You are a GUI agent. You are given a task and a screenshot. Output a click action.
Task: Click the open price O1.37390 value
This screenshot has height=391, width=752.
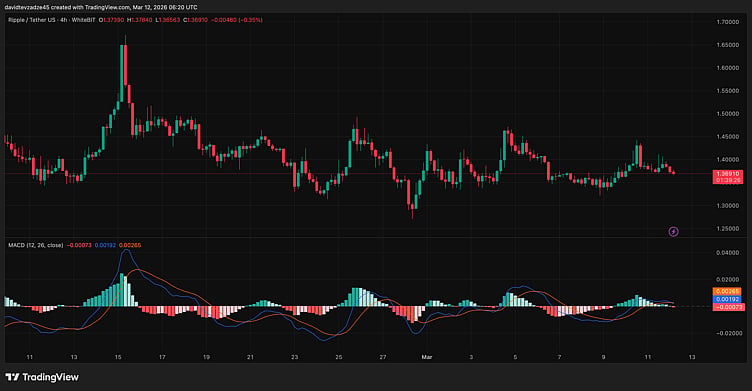[x=111, y=20]
